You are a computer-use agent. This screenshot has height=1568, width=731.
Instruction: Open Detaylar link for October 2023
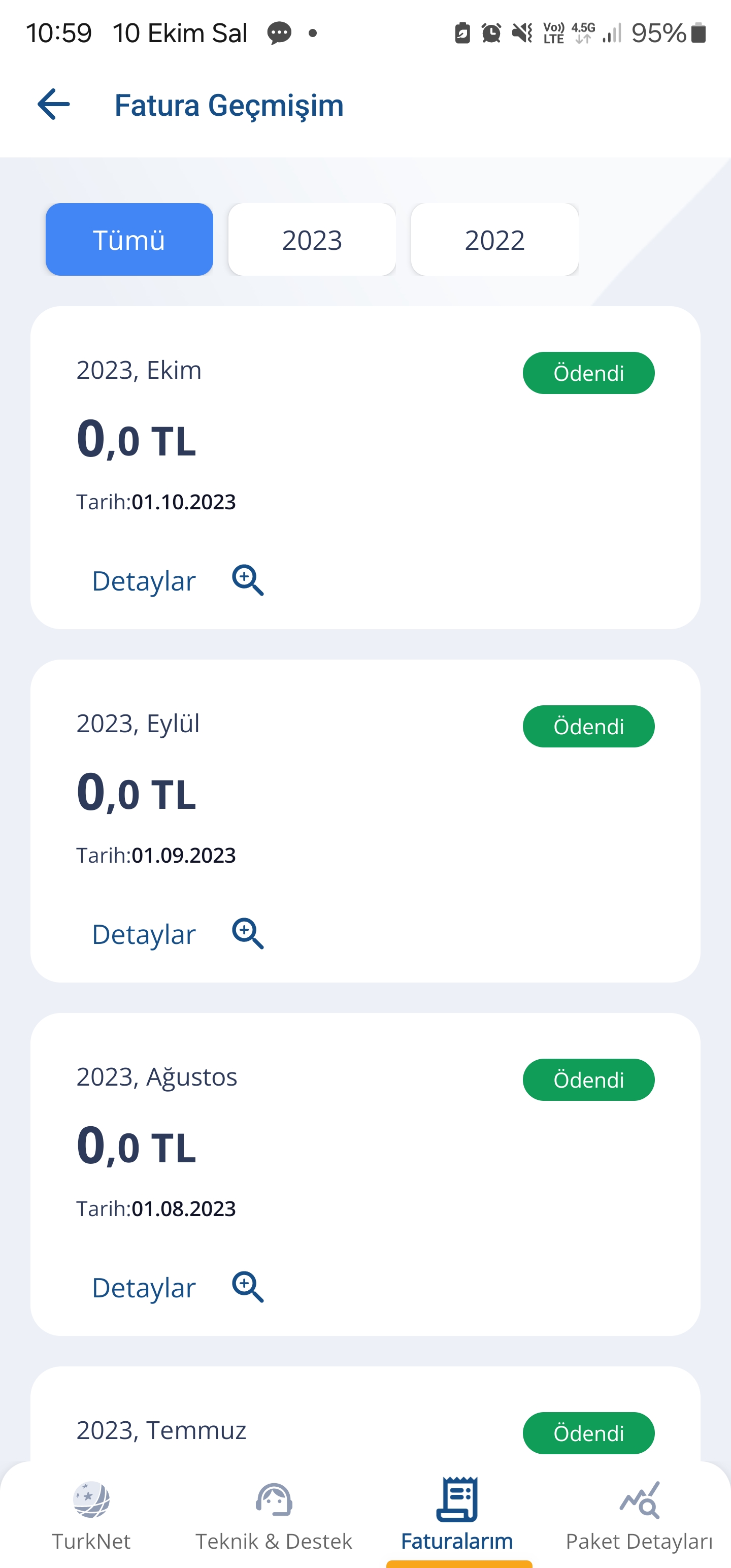pyautogui.click(x=144, y=581)
